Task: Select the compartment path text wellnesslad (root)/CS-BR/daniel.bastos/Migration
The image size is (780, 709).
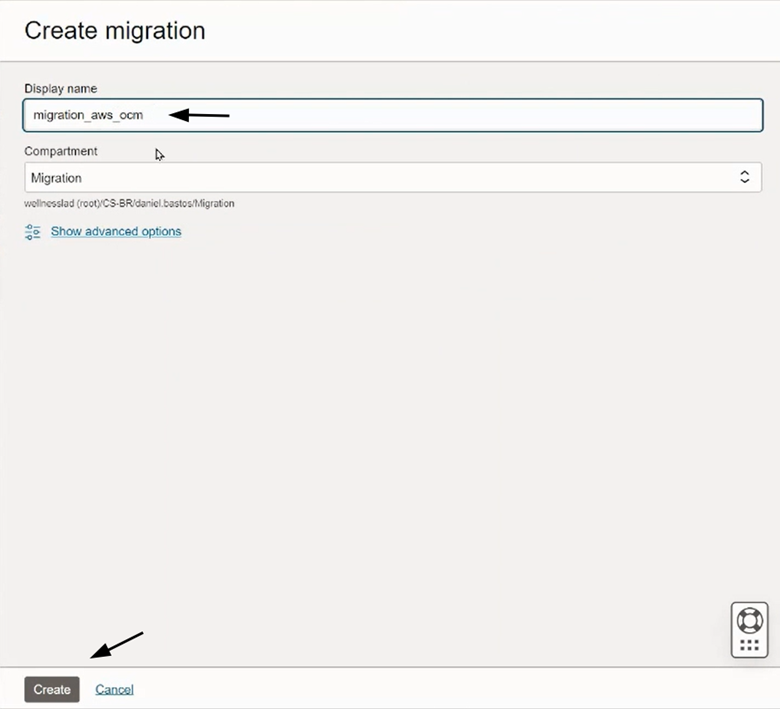Action: coord(129,203)
